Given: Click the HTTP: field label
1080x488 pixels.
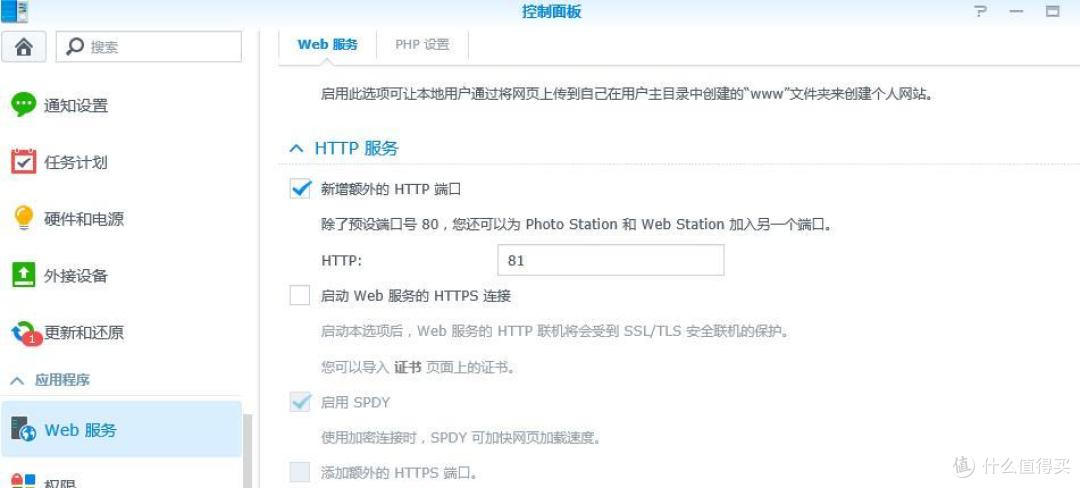Looking at the screenshot, I should coord(342,261).
